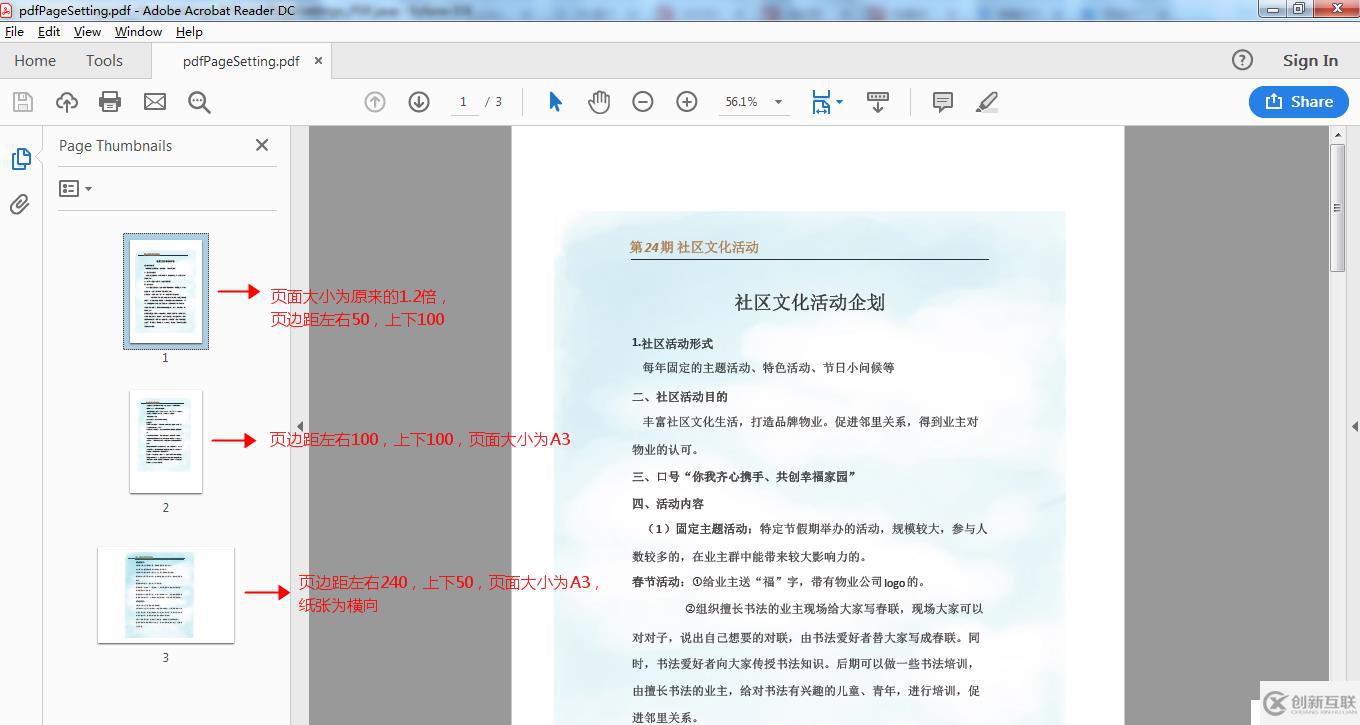The height and width of the screenshot is (725, 1360).
Task: Open the Attachments paperclip panel
Action: click(x=20, y=205)
